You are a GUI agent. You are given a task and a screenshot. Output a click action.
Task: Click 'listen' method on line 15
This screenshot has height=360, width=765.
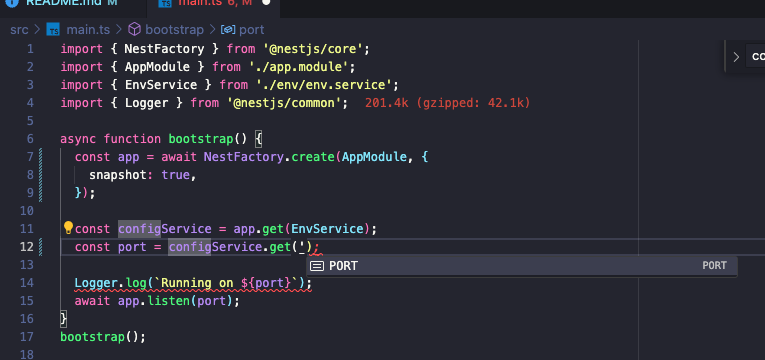pyautogui.click(x=168, y=301)
